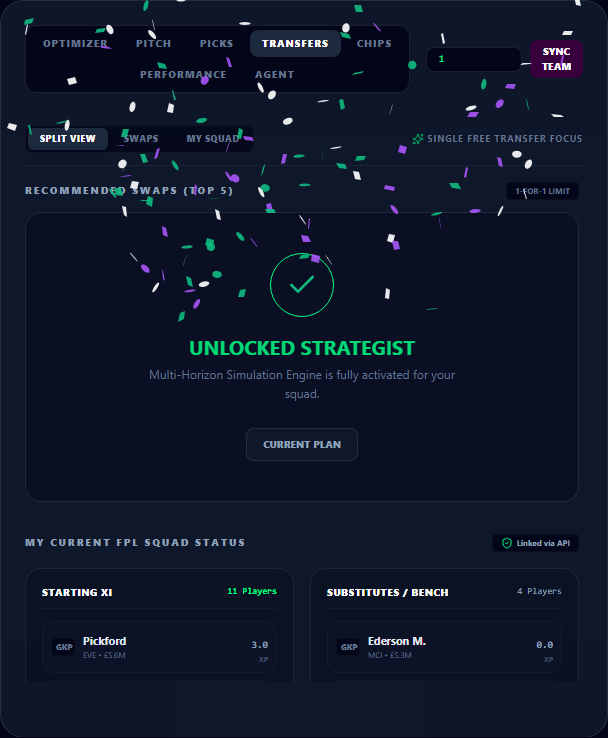This screenshot has width=608, height=738.
Task: Click the Sync Team button
Action: point(556,59)
